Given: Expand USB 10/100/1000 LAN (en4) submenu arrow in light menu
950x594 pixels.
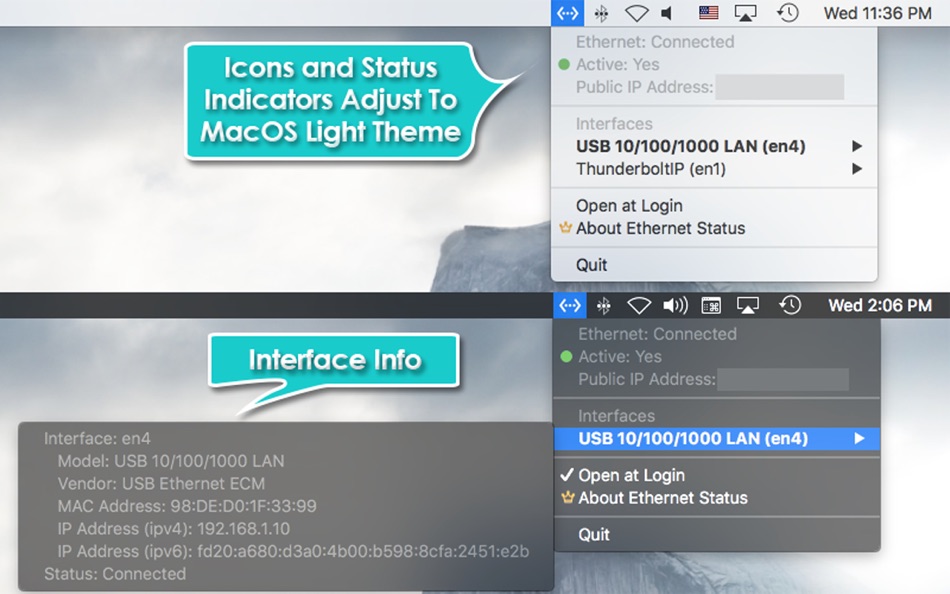Looking at the screenshot, I should pyautogui.click(x=857, y=146).
